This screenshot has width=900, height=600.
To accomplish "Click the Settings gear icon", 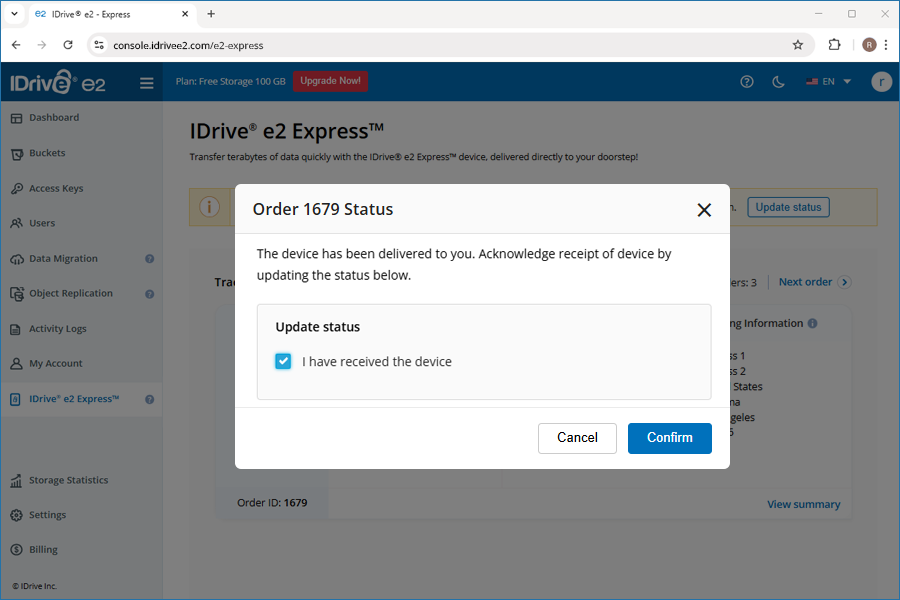I will click(x=17, y=515).
